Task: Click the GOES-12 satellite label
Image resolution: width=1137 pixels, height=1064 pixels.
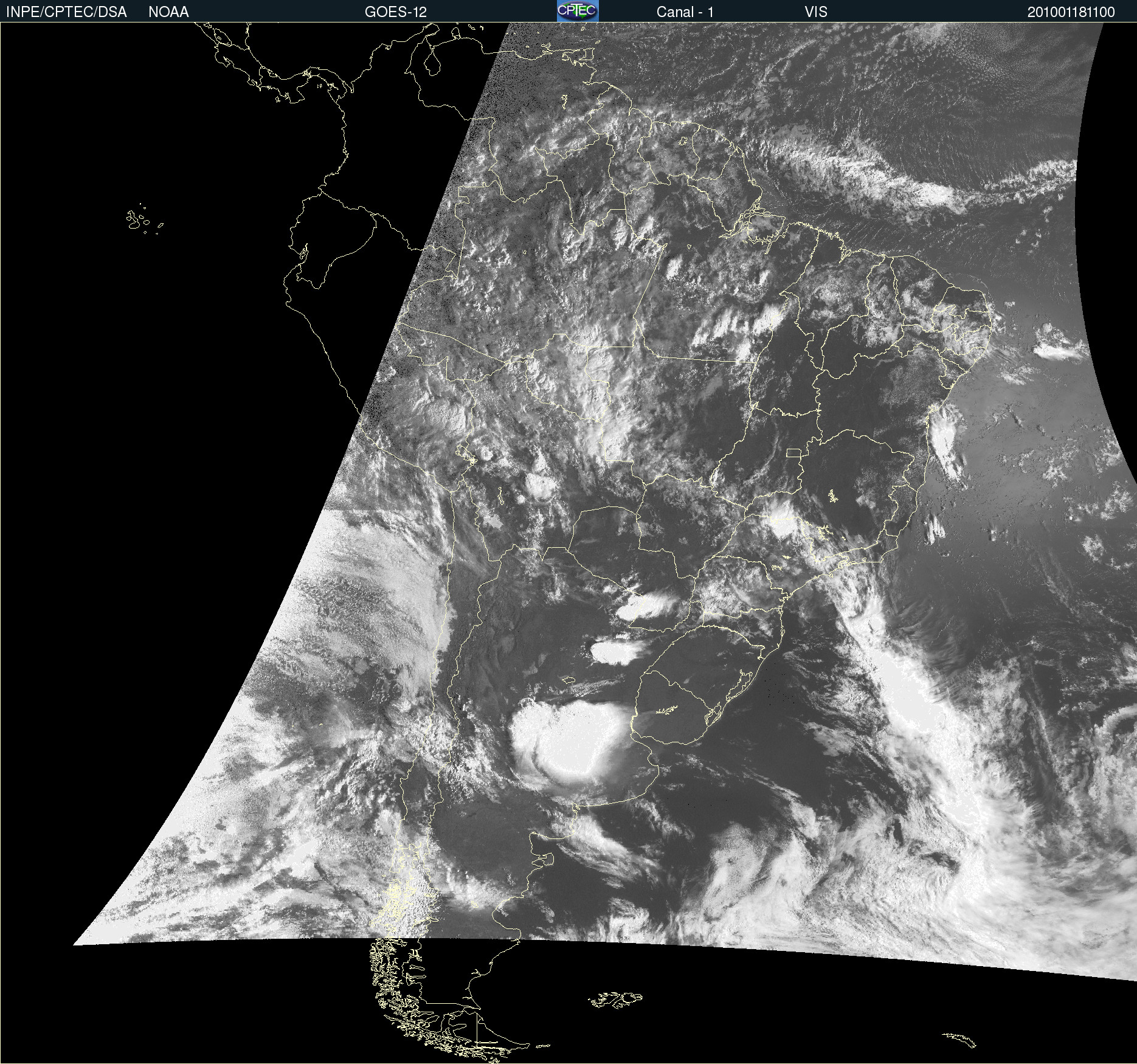Action: 396,12
